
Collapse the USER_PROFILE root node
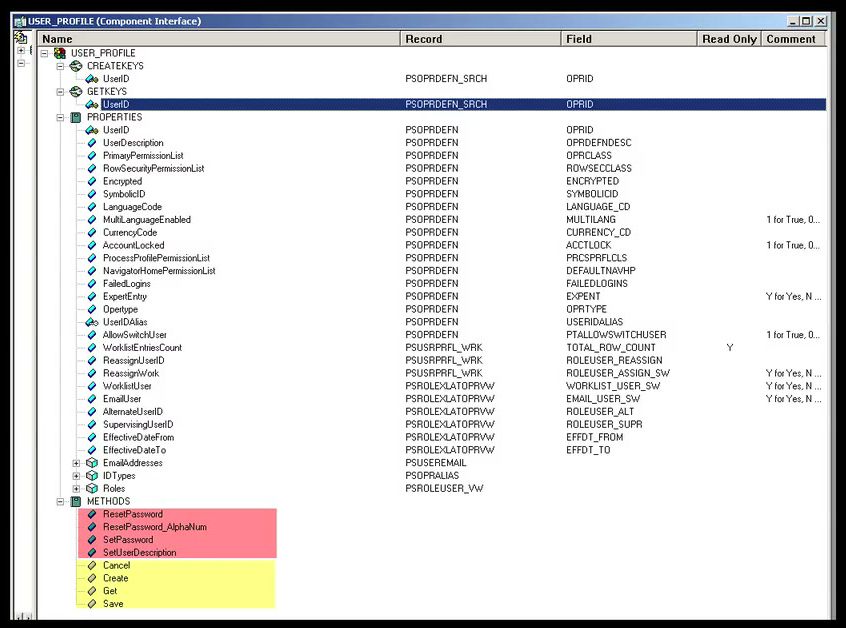coord(44,53)
